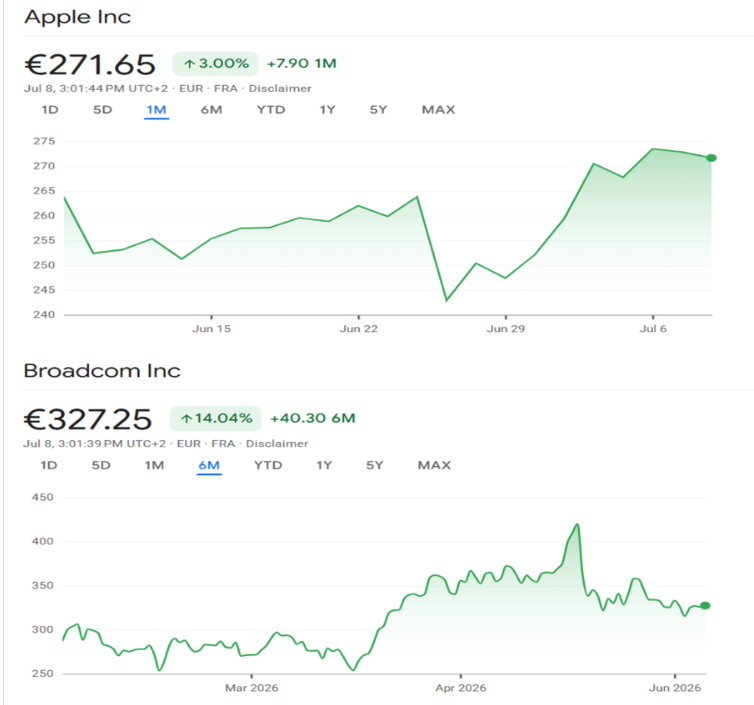Viewport: 754px width, 705px height.
Task: Click the current price dot on Apple chart
Action: point(711,158)
